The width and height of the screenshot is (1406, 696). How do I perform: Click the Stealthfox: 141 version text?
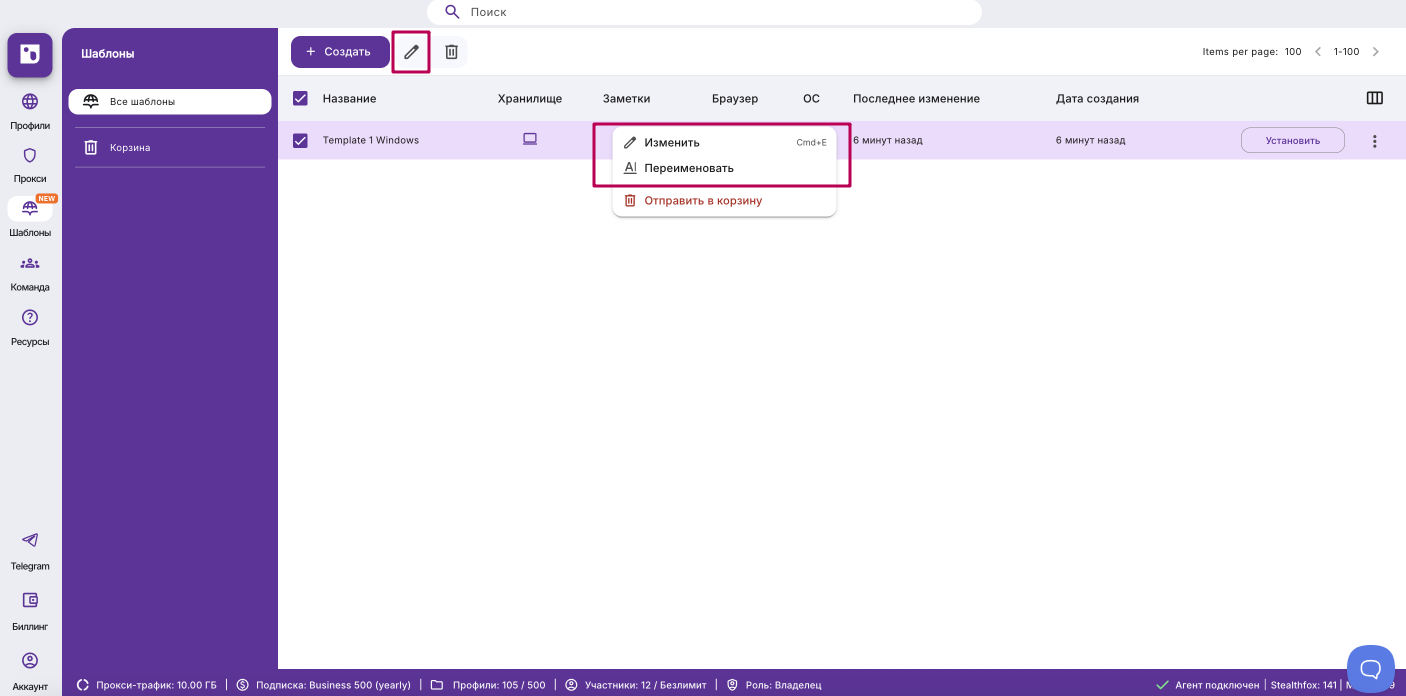[1303, 685]
